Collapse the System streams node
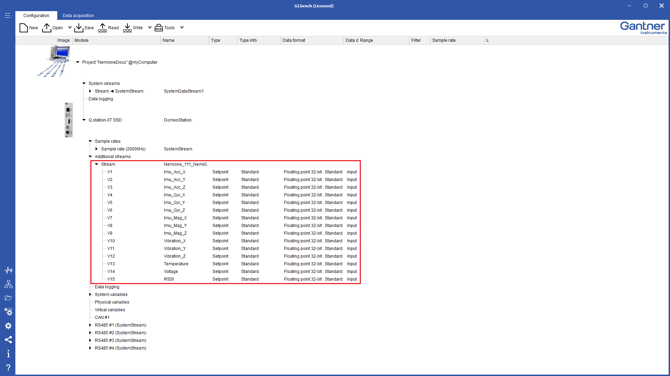The width and height of the screenshot is (670, 376). (84, 83)
